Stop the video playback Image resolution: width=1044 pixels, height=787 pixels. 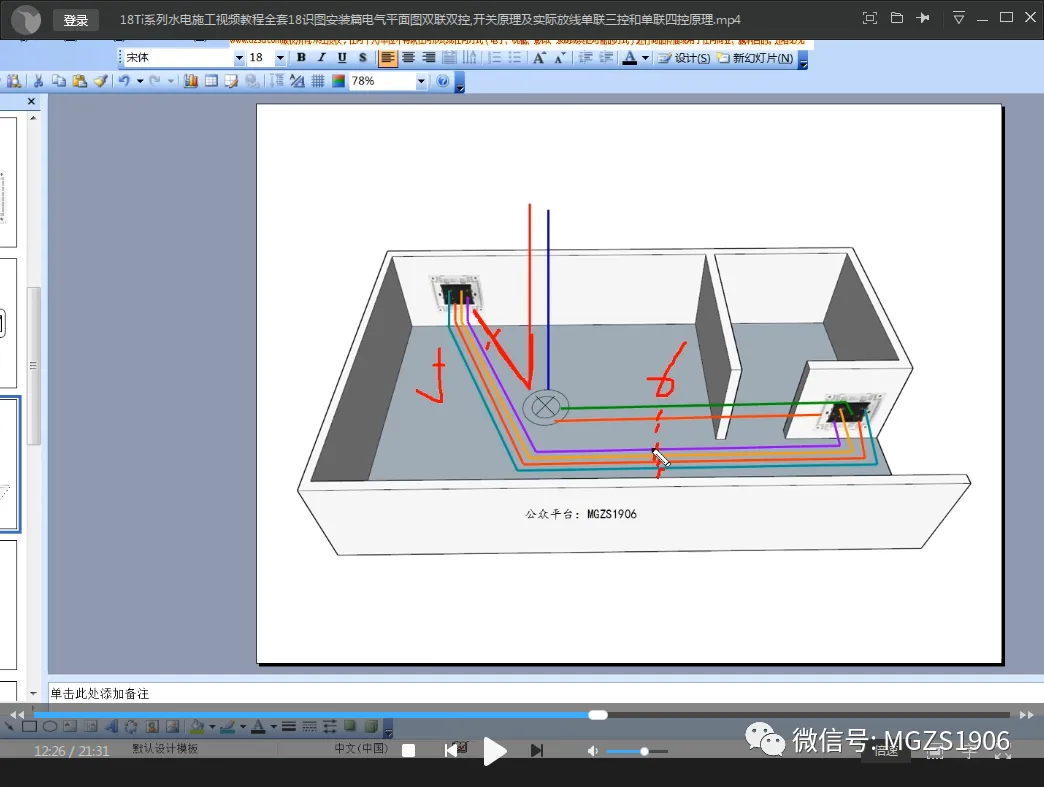click(x=409, y=750)
